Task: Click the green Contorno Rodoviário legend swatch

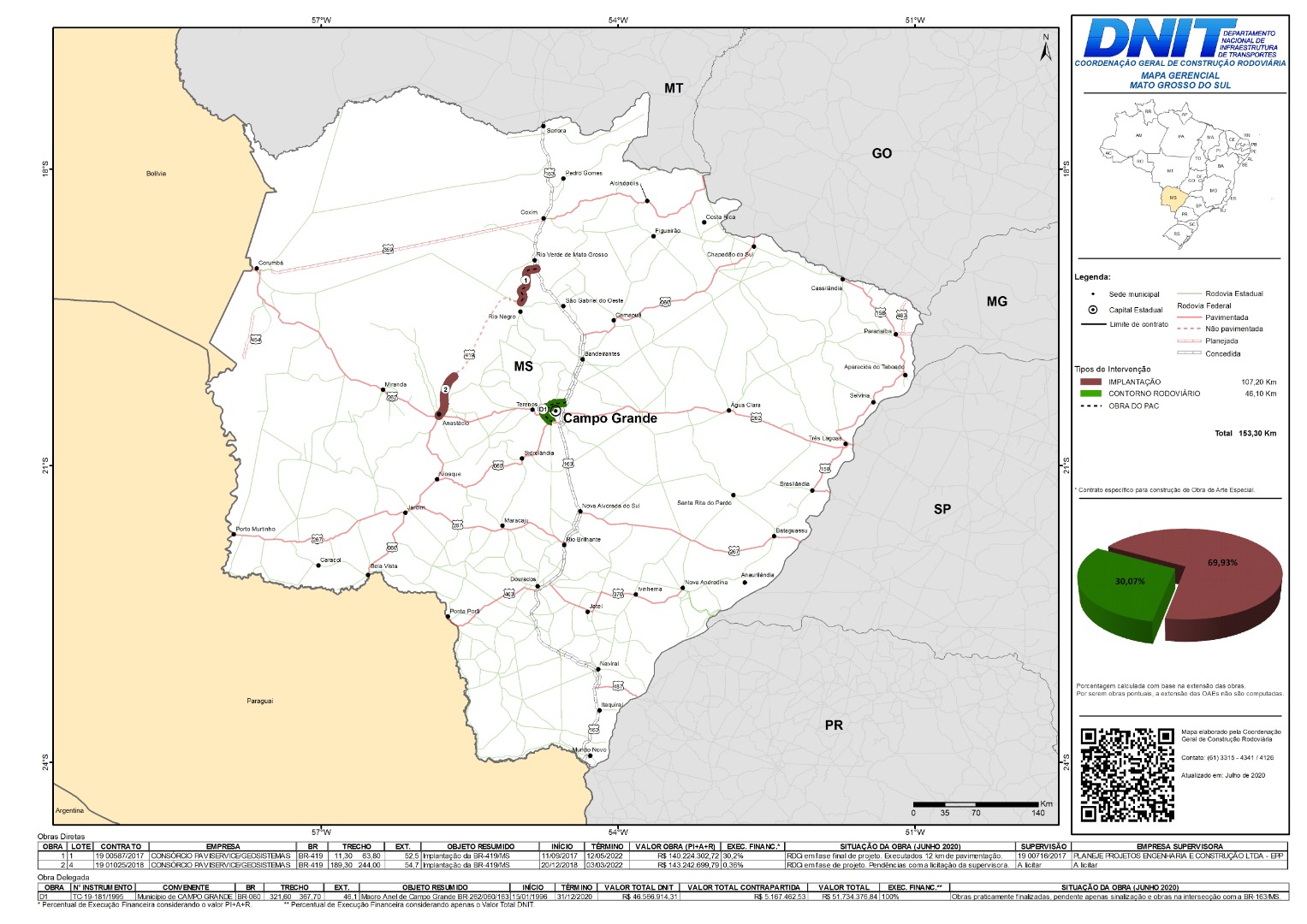Action: pos(1090,394)
